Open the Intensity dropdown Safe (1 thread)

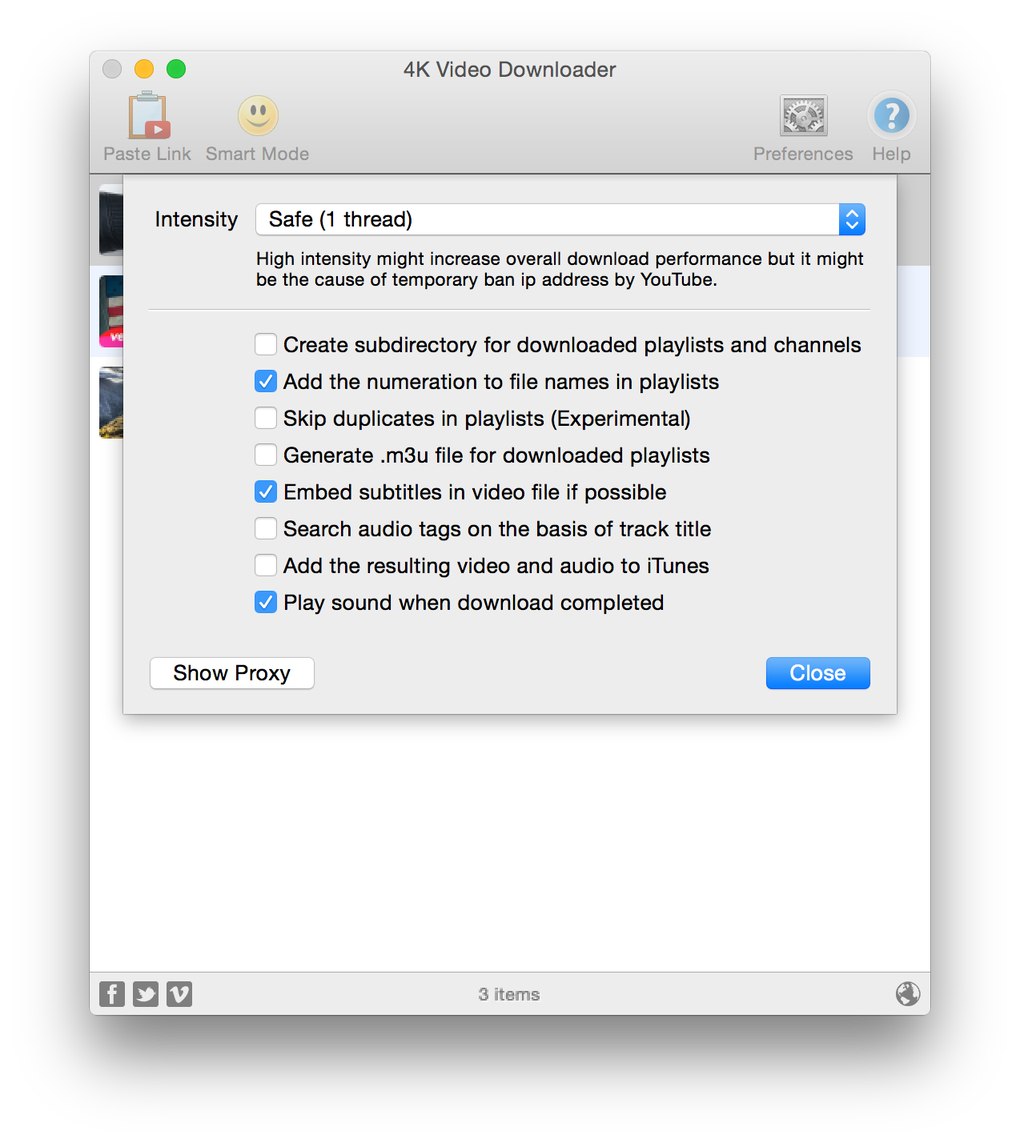click(560, 219)
